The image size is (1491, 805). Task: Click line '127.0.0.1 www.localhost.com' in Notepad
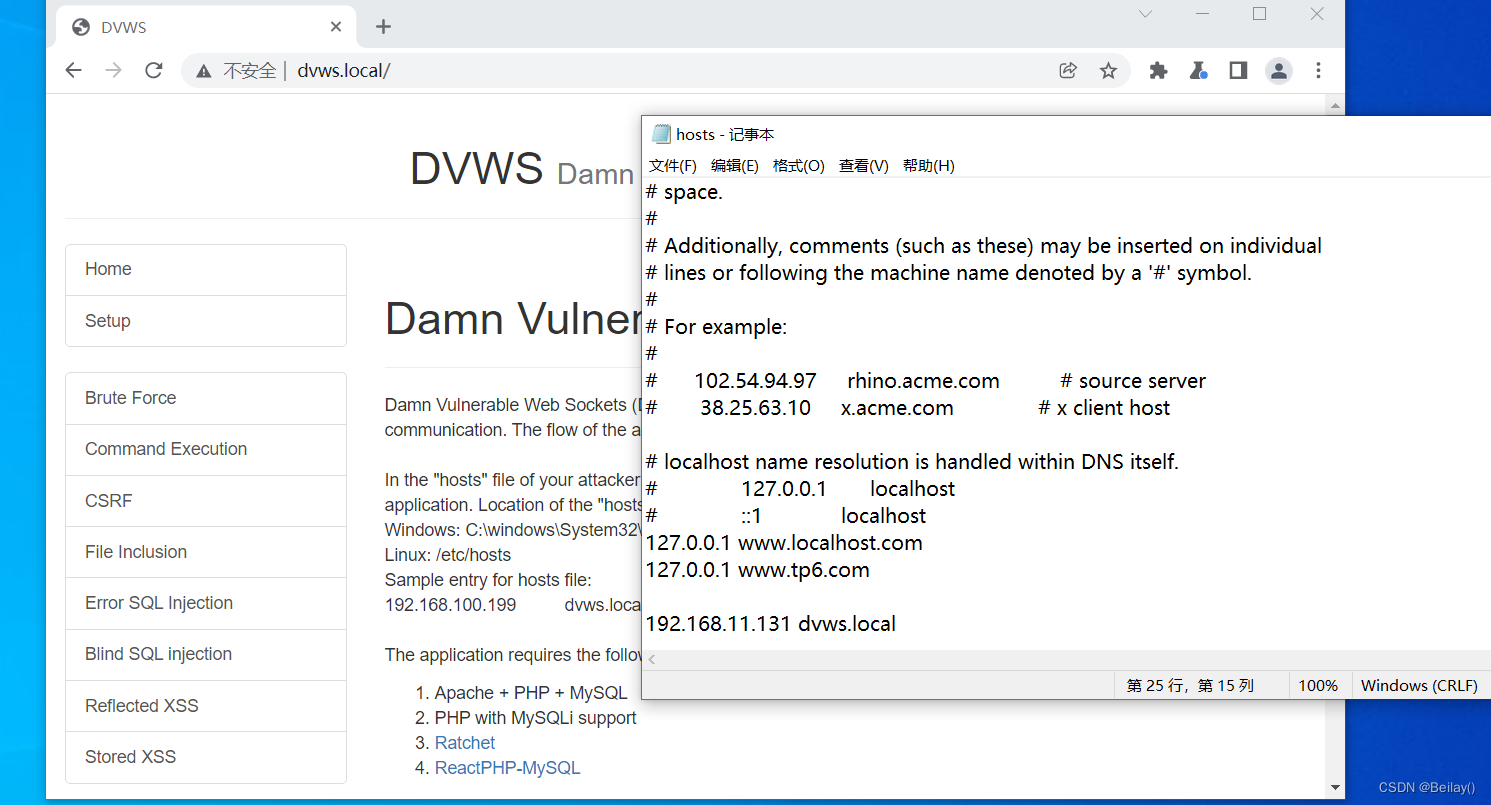pyautogui.click(x=784, y=543)
